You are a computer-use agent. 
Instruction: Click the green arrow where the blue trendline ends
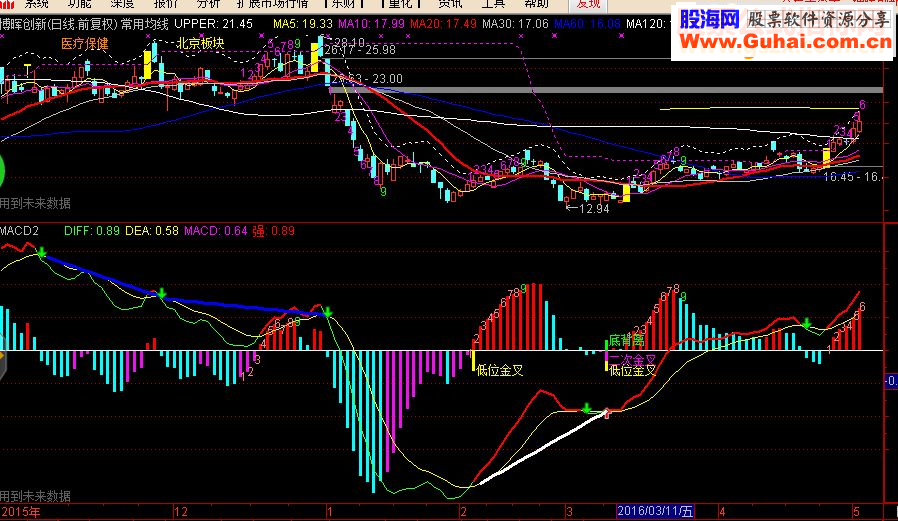point(328,312)
